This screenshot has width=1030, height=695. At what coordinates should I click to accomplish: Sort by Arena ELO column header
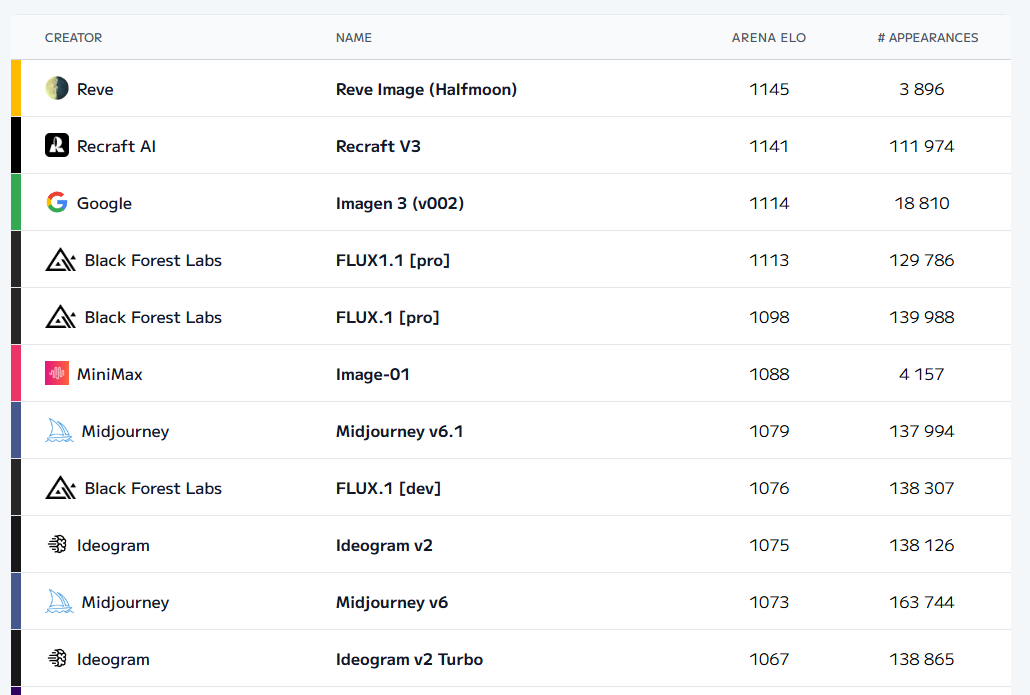click(x=768, y=38)
